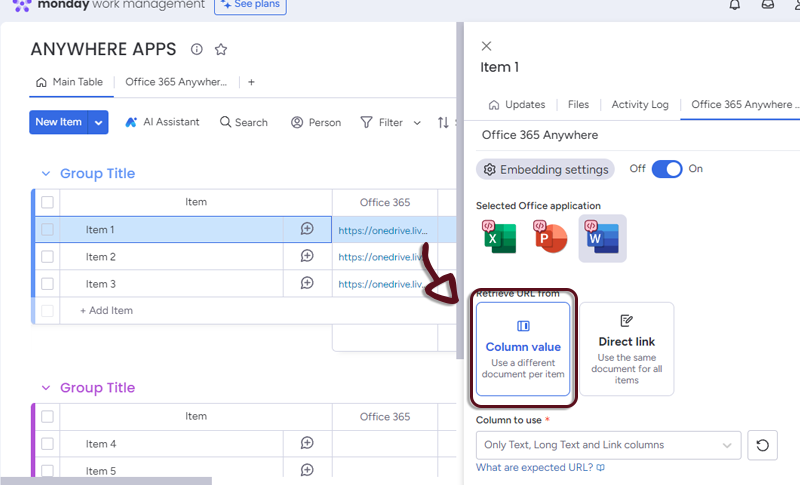Viewport: 800px width, 485px height.
Task: Open the Files tab
Action: (x=578, y=105)
